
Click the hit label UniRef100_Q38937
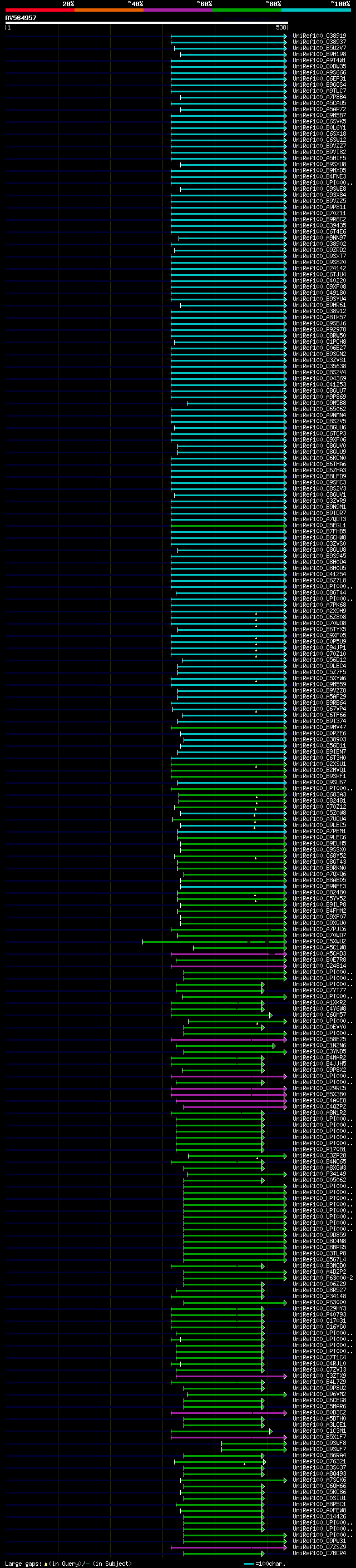(x=319, y=42)
